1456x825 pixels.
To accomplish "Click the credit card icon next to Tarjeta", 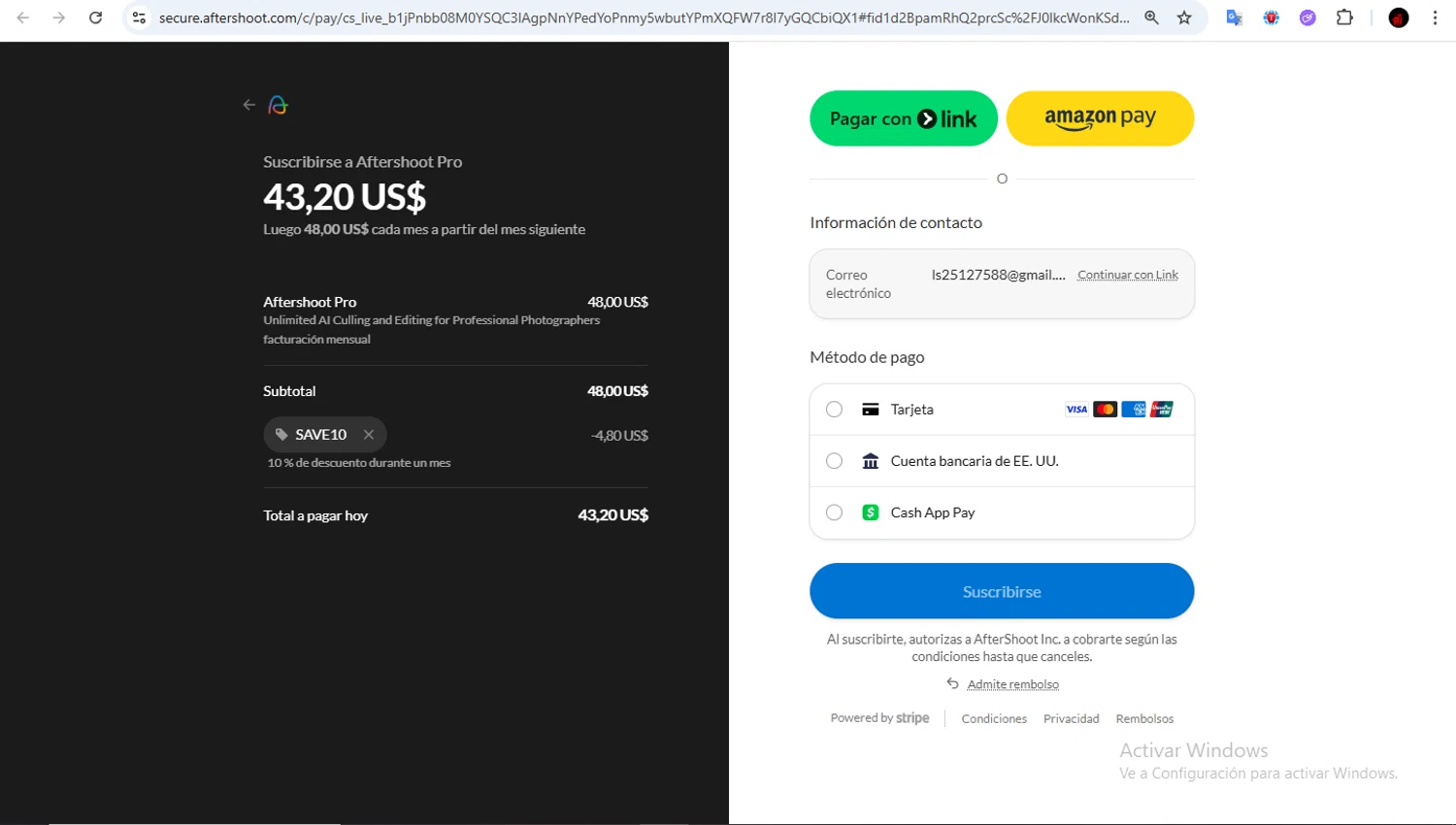I will pyautogui.click(x=871, y=410).
